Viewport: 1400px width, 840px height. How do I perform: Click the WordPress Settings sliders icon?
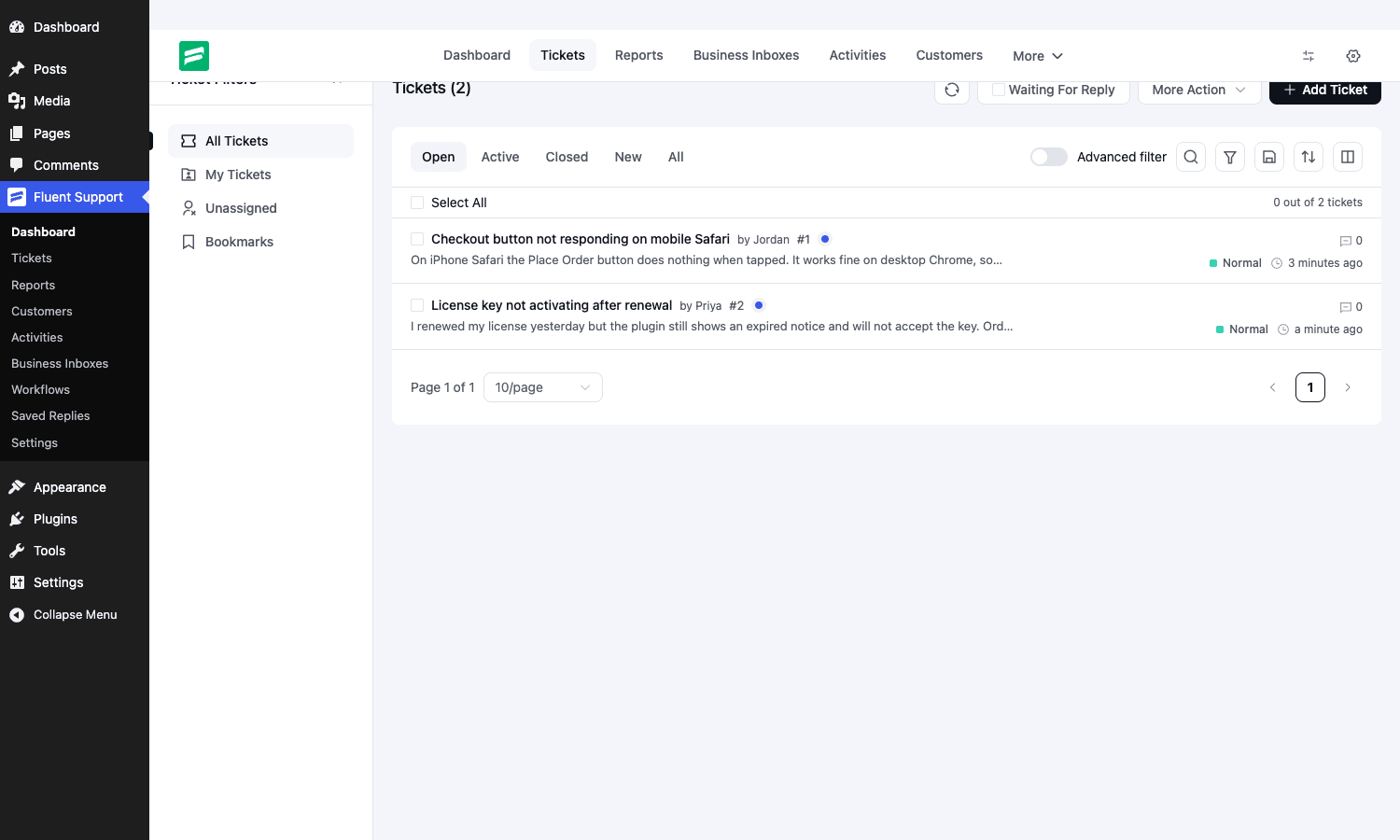click(x=17, y=582)
